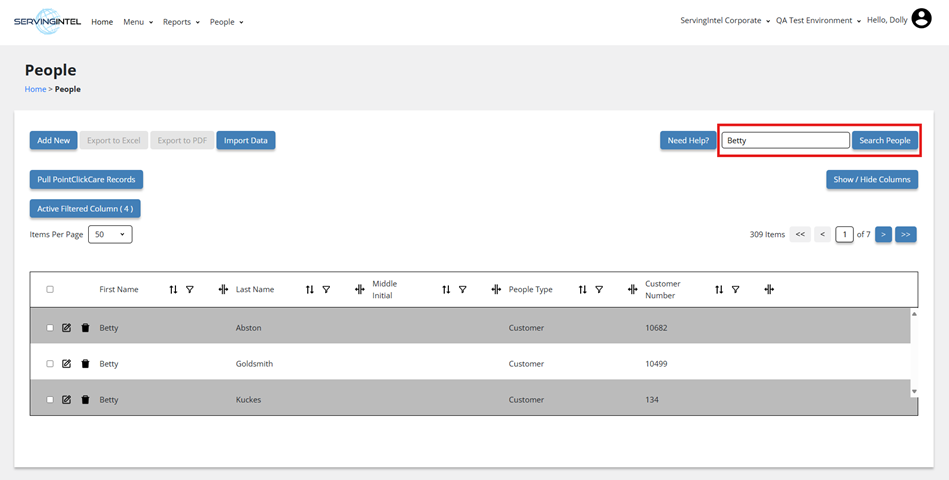Expand the ServingIntel Corporate dropdown
The width and height of the screenshot is (949, 480).
point(725,21)
